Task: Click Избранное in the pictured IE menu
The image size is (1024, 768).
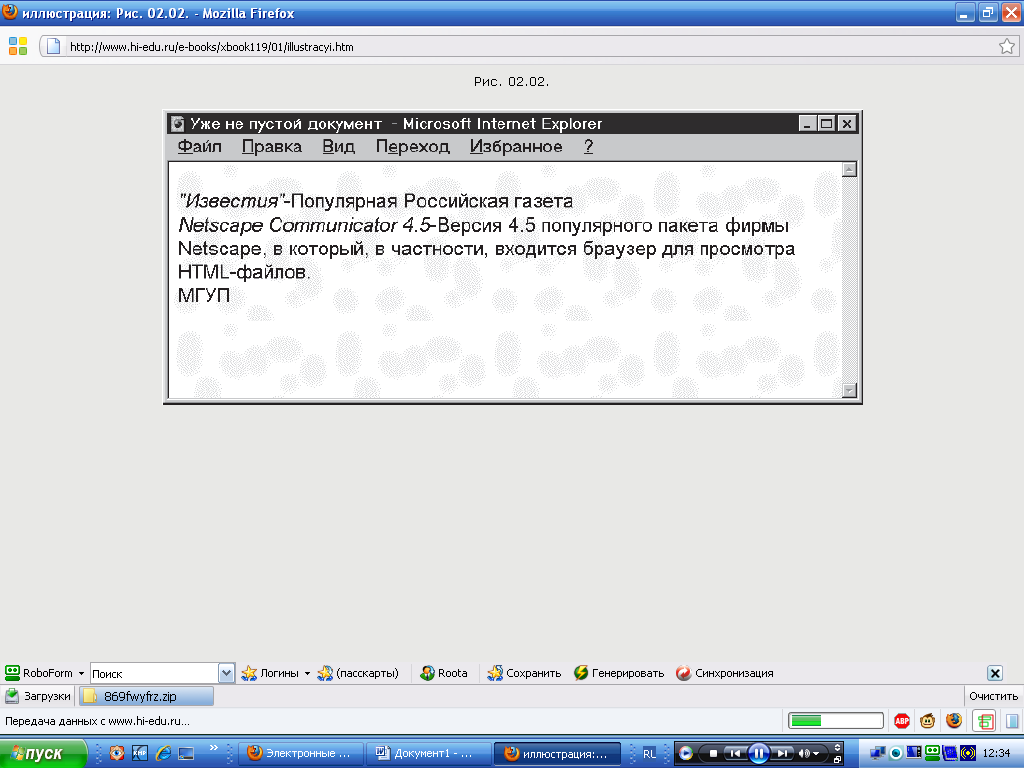Action: (x=516, y=146)
